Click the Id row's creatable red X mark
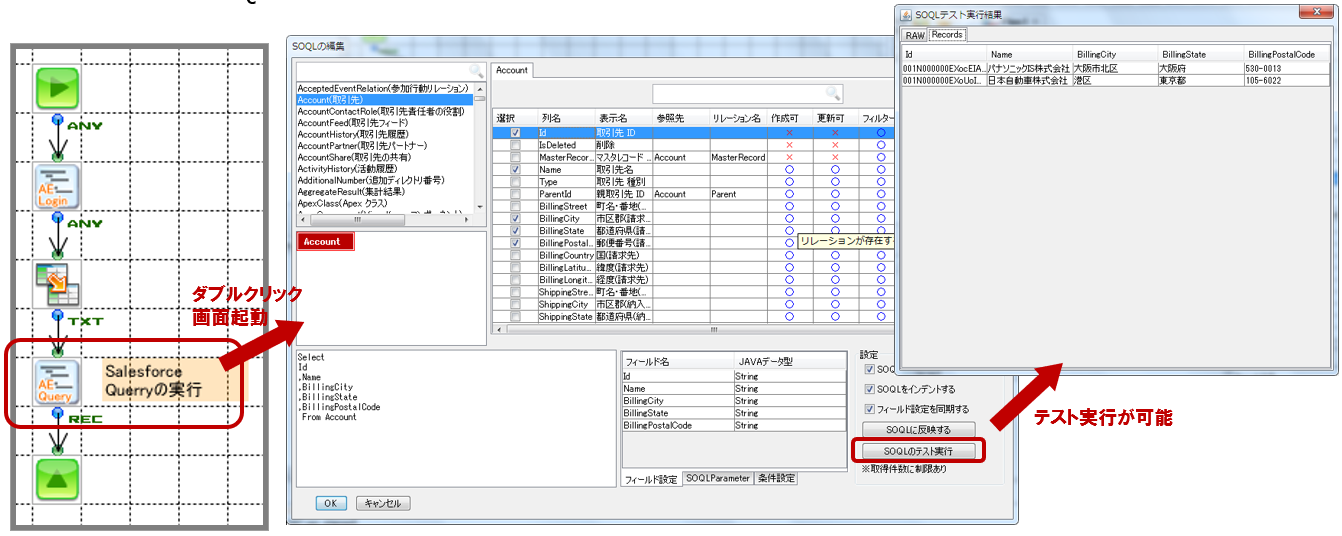Viewport: 1342px width, 536px height. pyautogui.click(x=789, y=132)
